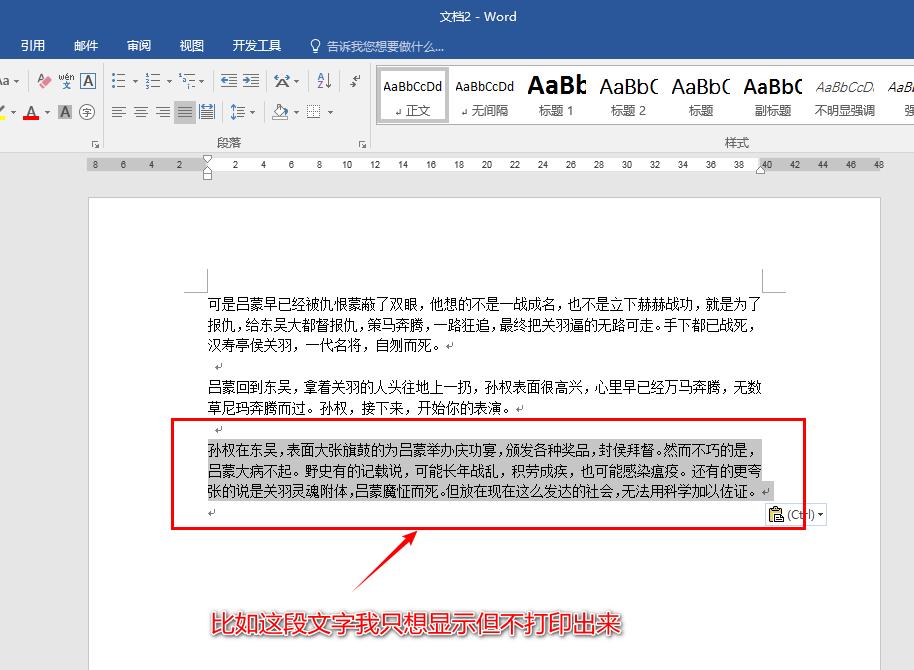Toggle center alignment for the paragraph
The image size is (914, 670).
click(142, 112)
